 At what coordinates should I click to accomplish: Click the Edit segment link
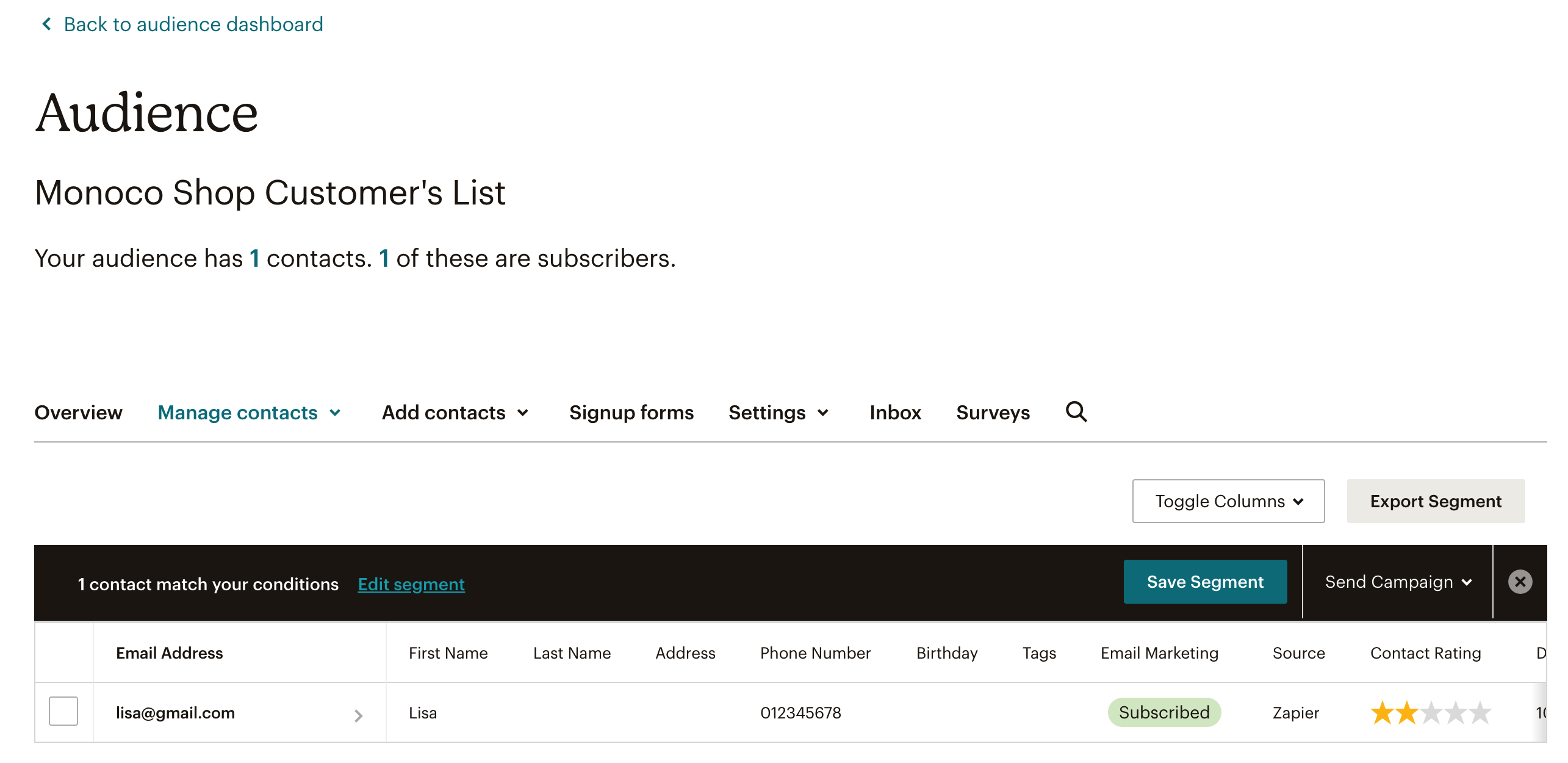coord(411,584)
